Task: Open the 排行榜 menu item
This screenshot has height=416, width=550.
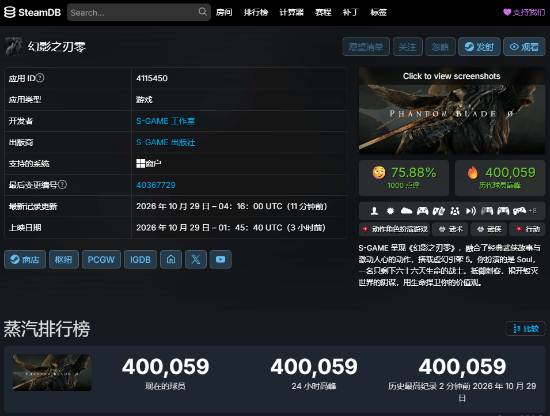Action: 256,12
